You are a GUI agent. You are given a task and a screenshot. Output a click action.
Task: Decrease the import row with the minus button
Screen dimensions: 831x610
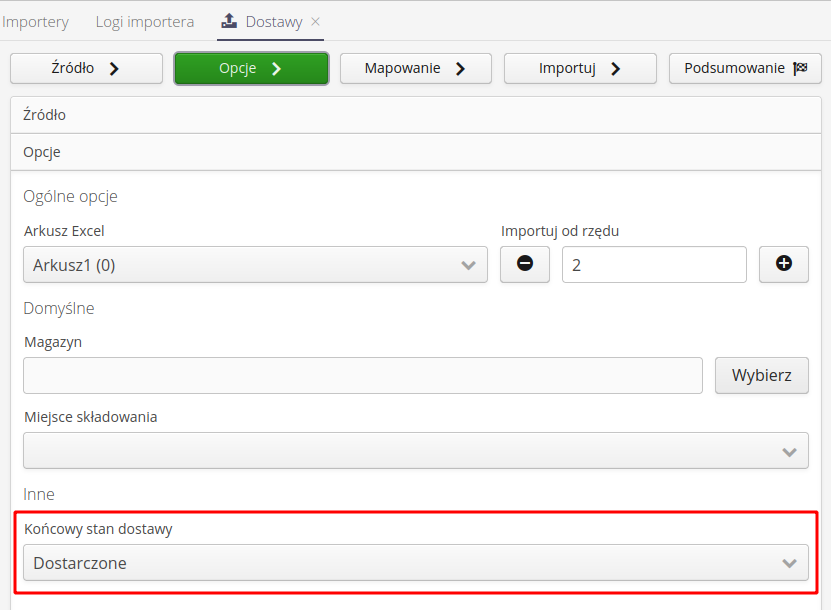click(525, 265)
